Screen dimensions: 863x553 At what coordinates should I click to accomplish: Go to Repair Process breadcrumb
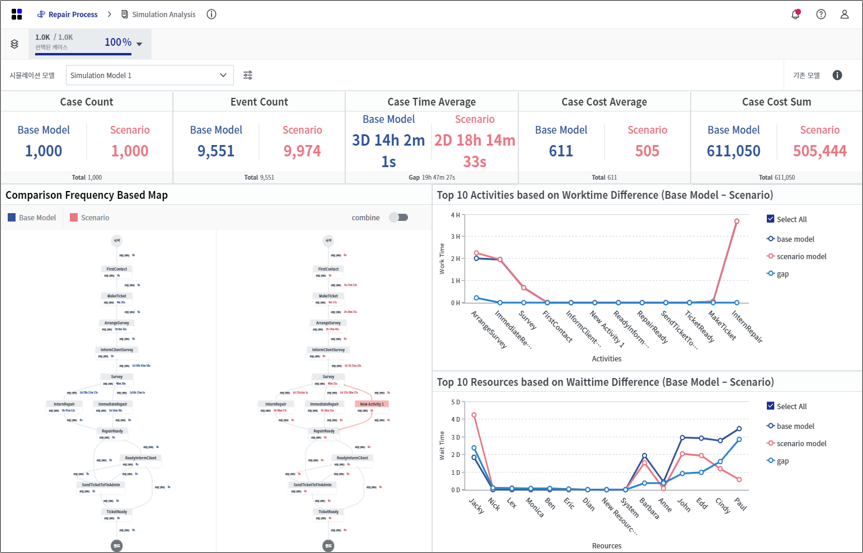pyautogui.click(x=67, y=15)
